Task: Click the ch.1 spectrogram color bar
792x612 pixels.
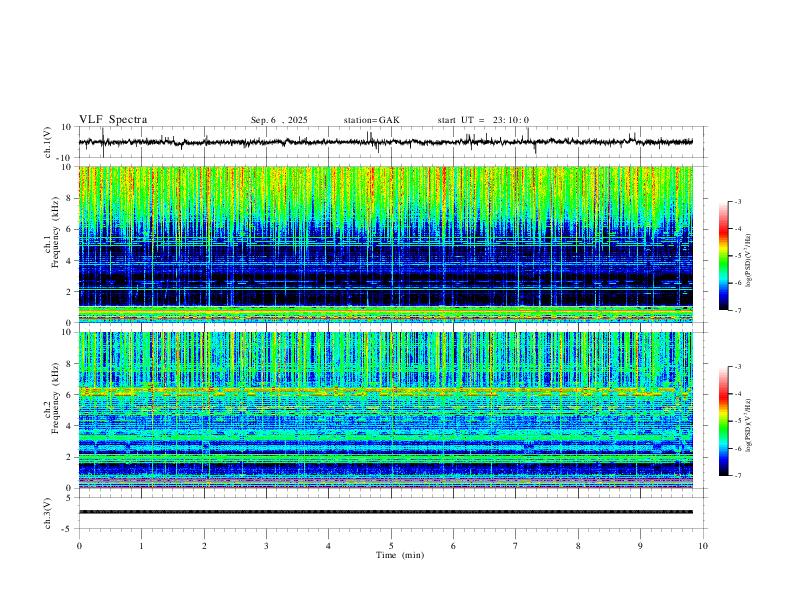Action: pos(723,256)
